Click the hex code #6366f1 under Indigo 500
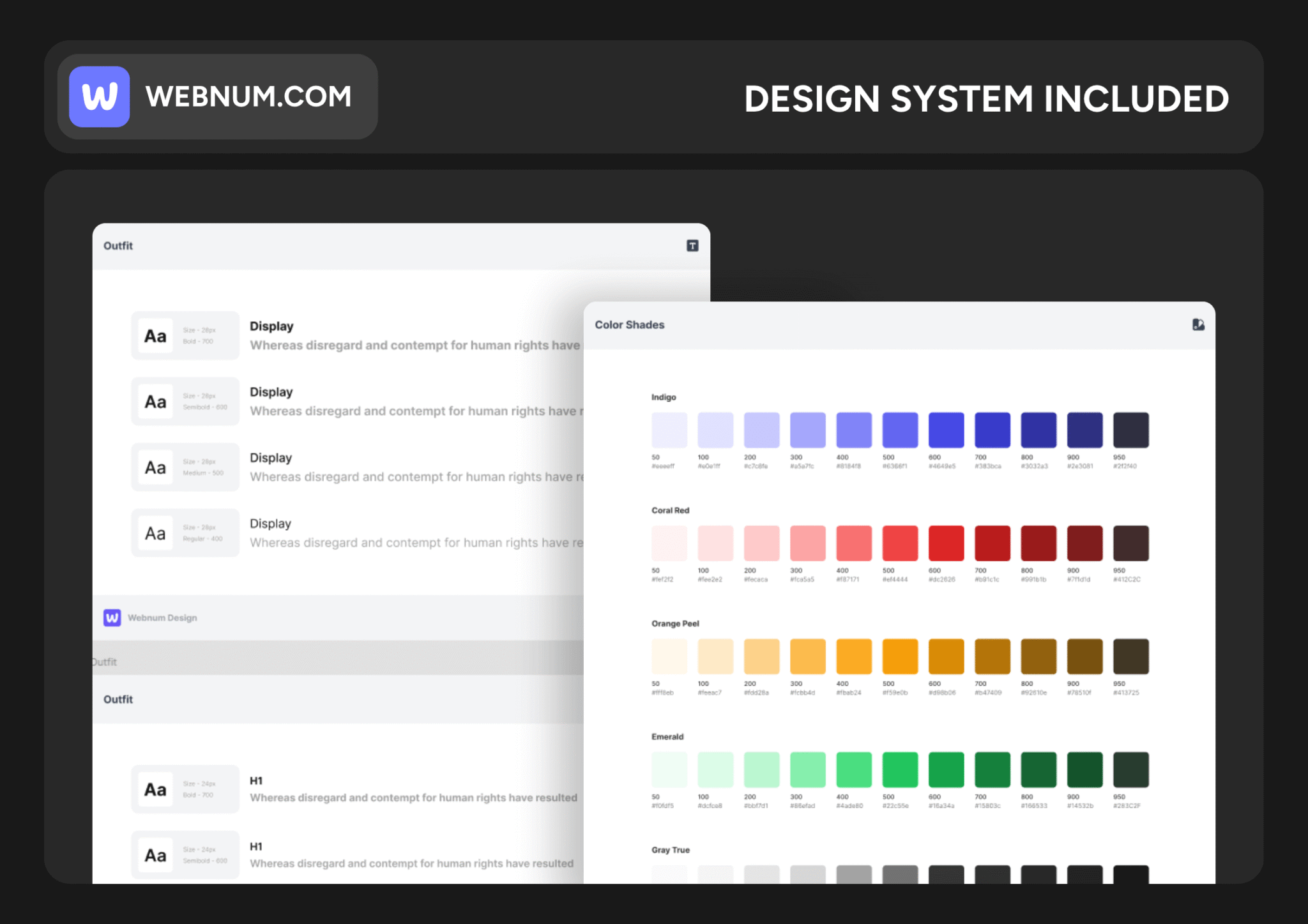 click(894, 466)
